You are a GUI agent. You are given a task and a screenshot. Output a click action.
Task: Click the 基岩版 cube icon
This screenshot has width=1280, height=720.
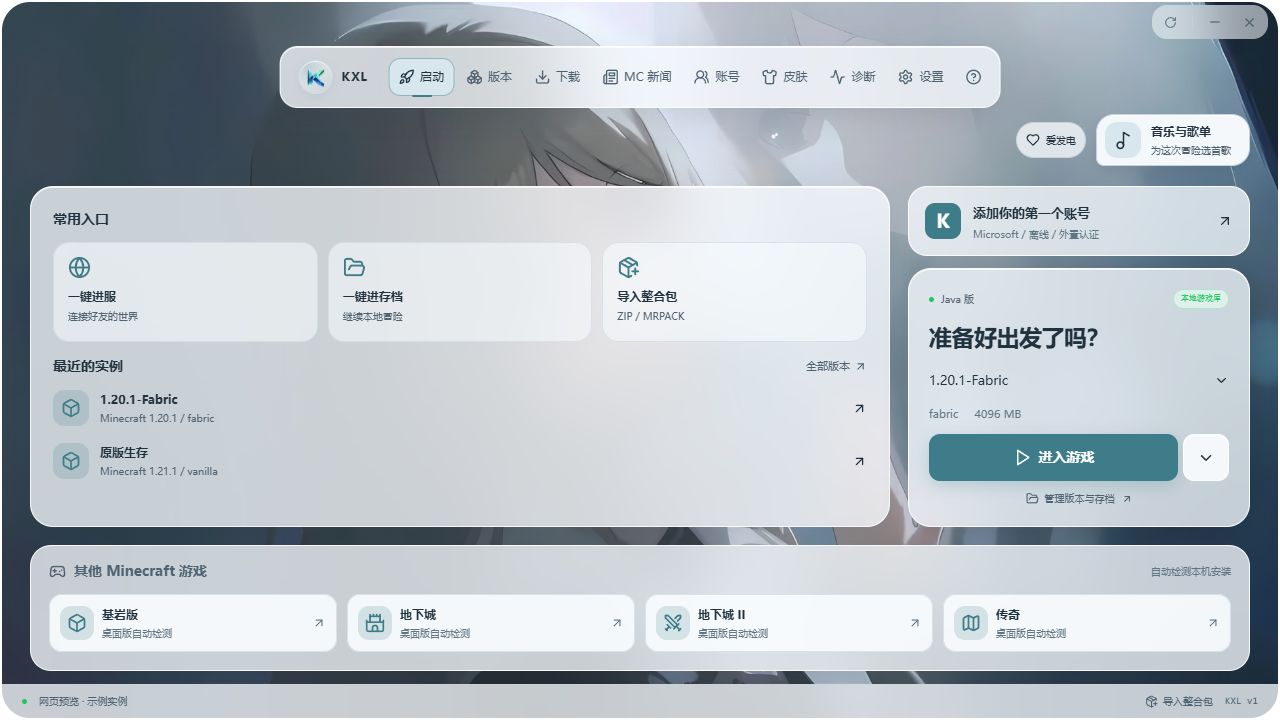tap(77, 623)
